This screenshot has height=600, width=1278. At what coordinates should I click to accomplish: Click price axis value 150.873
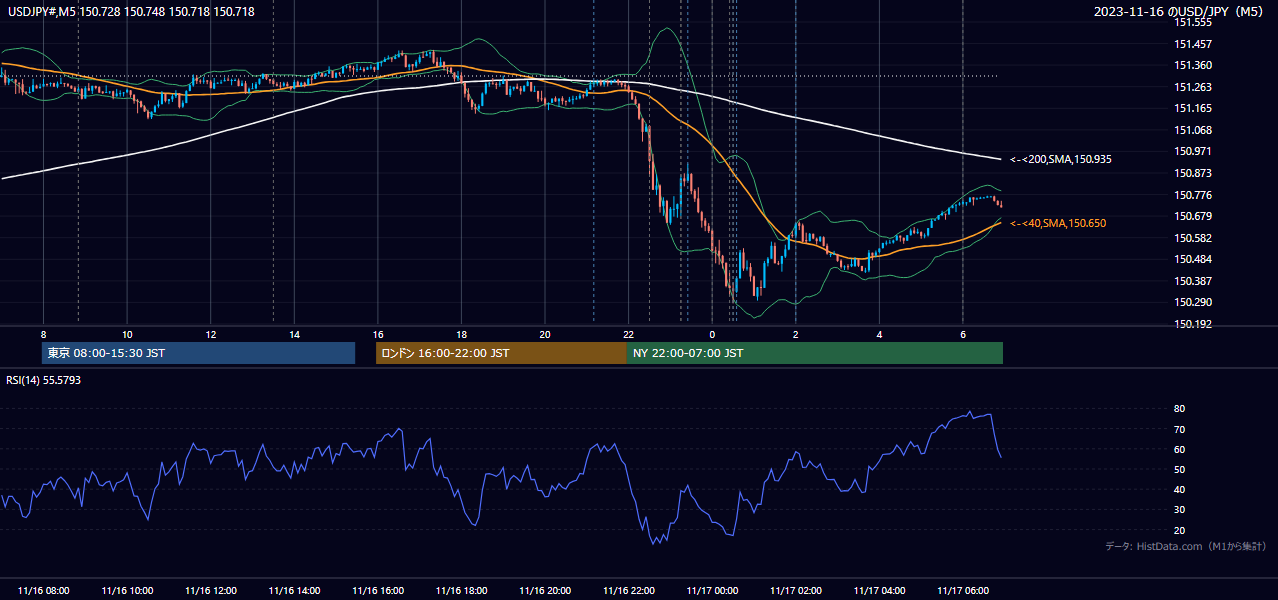point(1193,173)
